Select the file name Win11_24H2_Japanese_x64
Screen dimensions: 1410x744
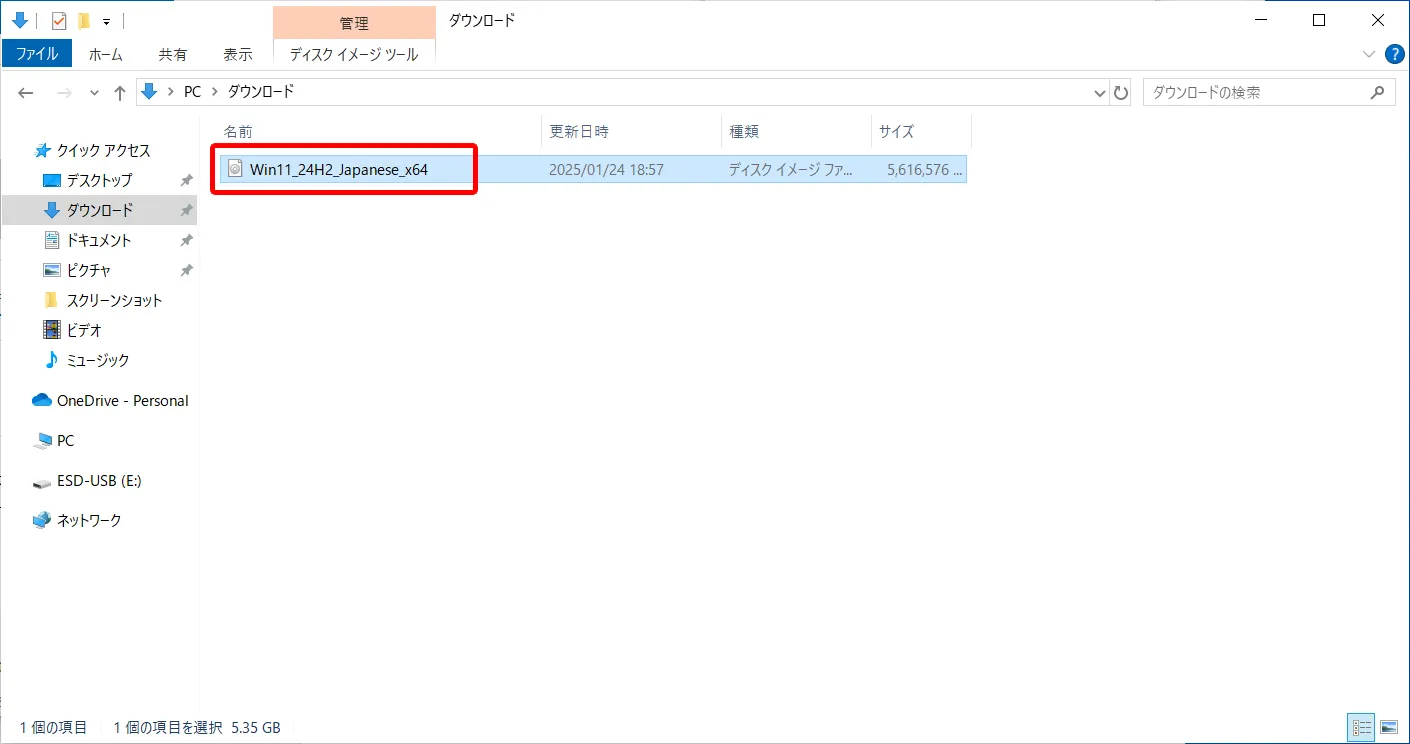pos(339,170)
